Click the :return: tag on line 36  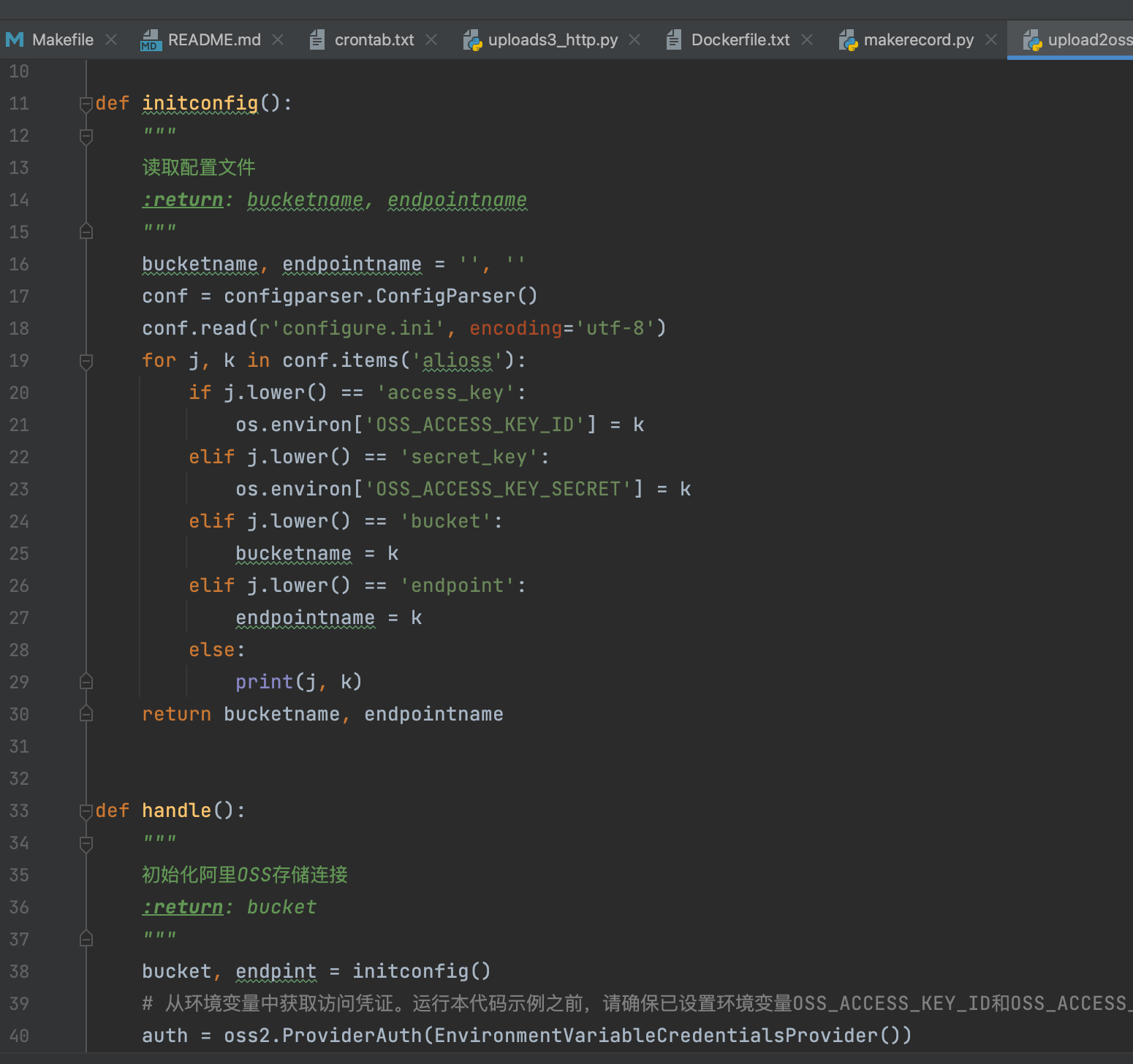pos(188,908)
